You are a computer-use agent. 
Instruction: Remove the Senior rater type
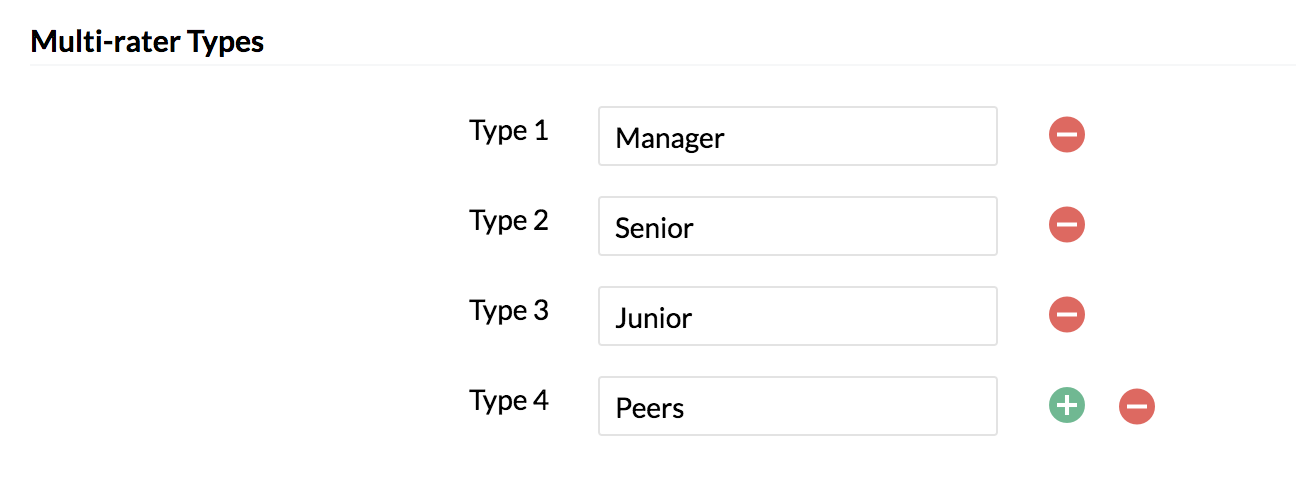(x=1067, y=225)
